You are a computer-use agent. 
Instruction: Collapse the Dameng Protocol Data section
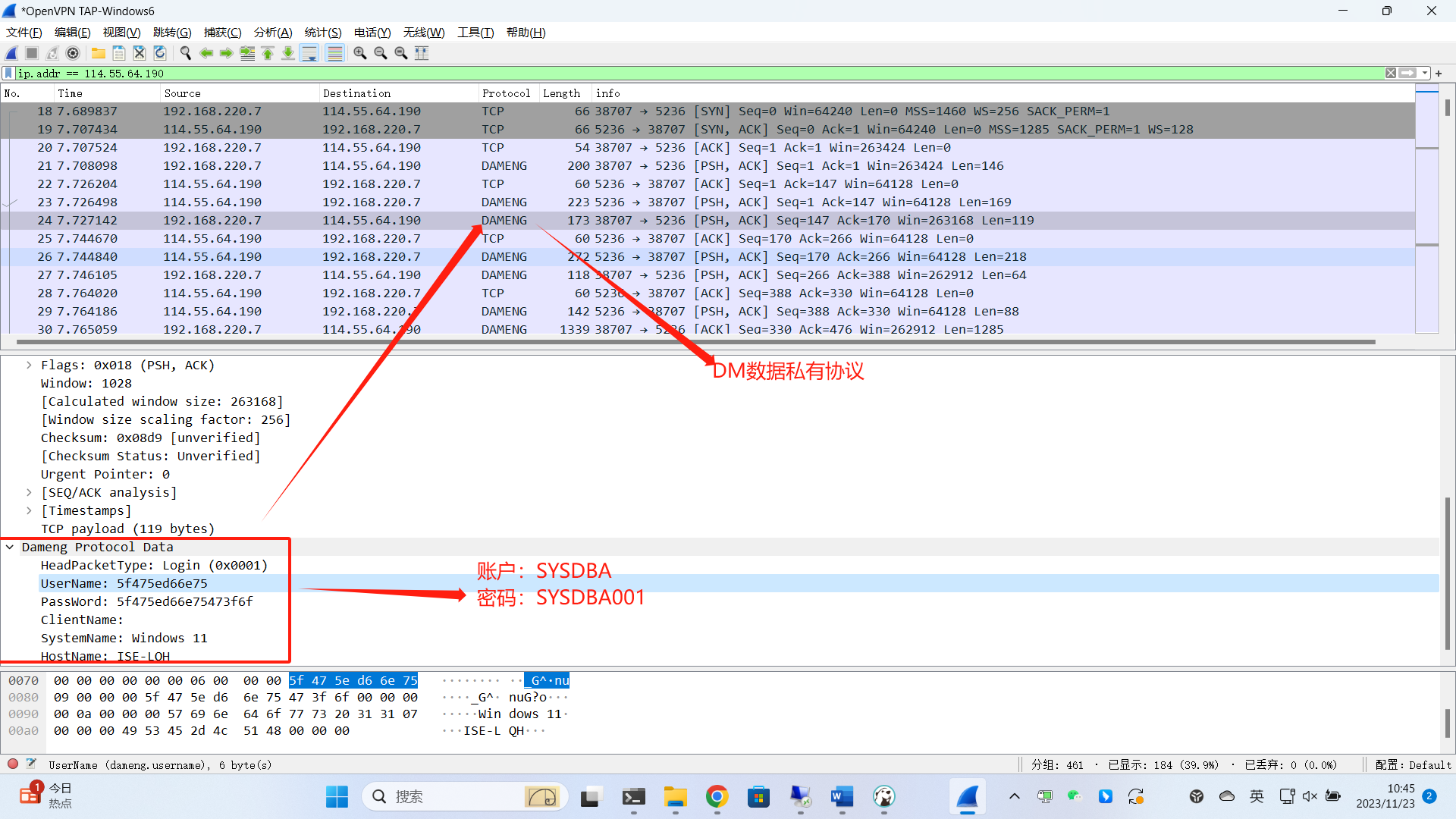coord(10,548)
